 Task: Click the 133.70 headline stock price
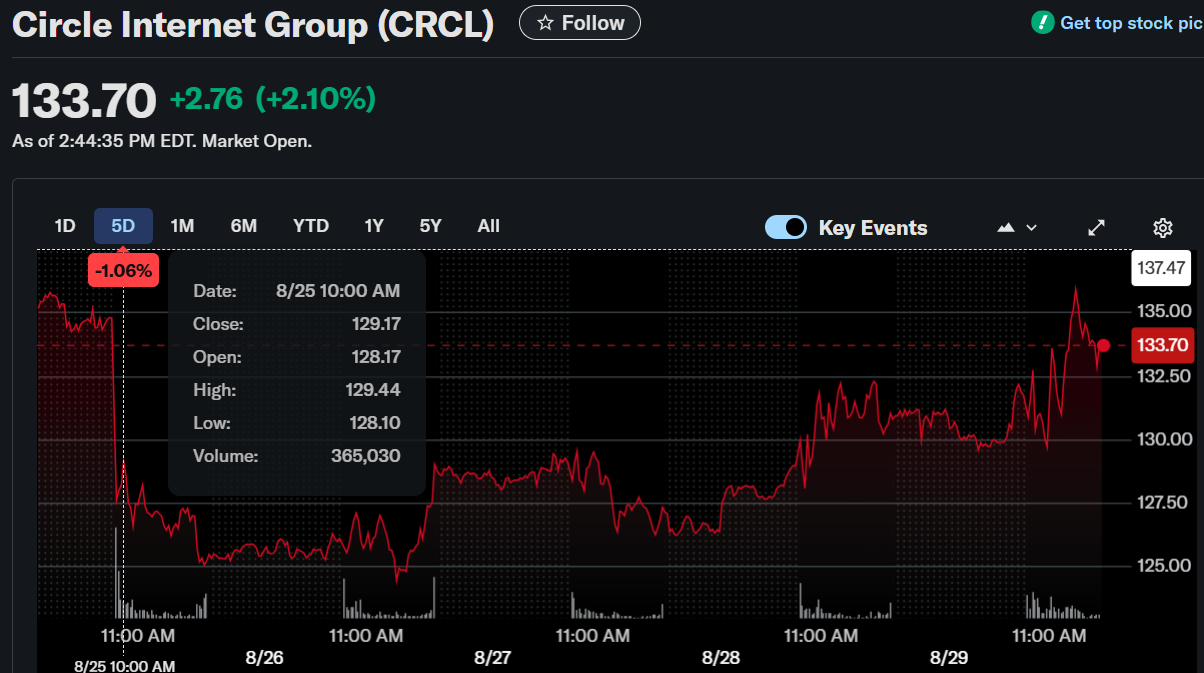(x=84, y=100)
